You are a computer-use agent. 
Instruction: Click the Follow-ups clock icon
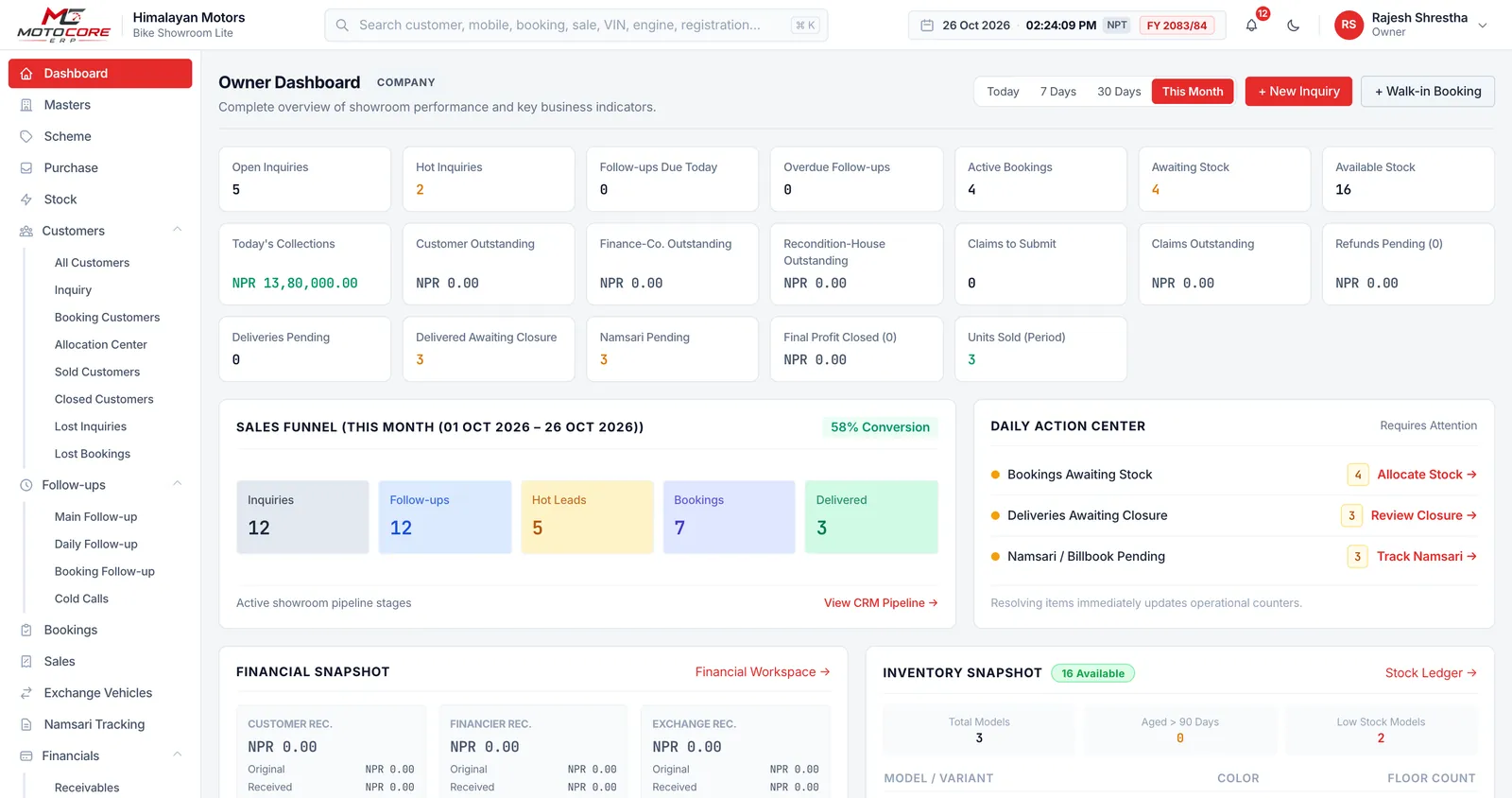tap(26, 485)
